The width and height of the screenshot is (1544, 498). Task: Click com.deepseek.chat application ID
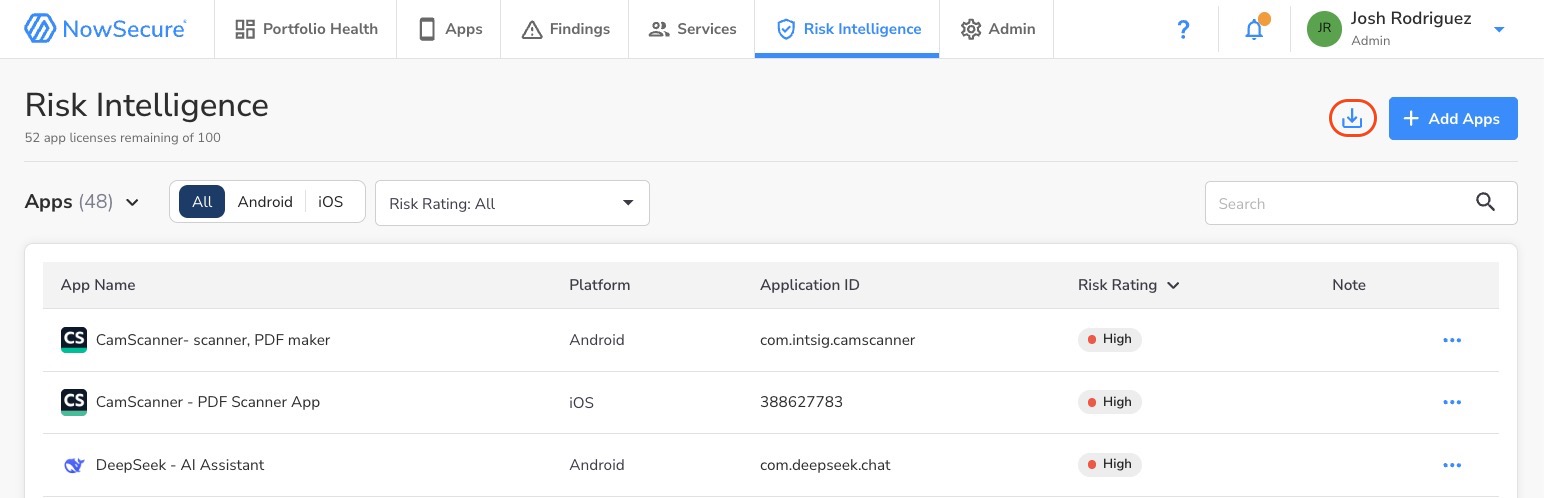click(x=825, y=464)
